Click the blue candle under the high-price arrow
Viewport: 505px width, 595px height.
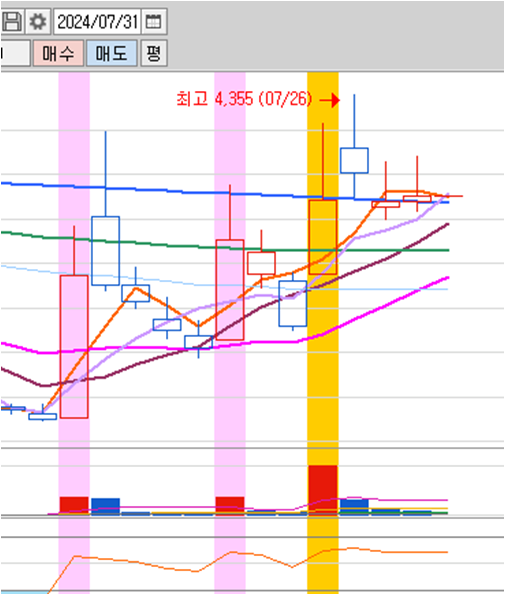pyautogui.click(x=354, y=161)
